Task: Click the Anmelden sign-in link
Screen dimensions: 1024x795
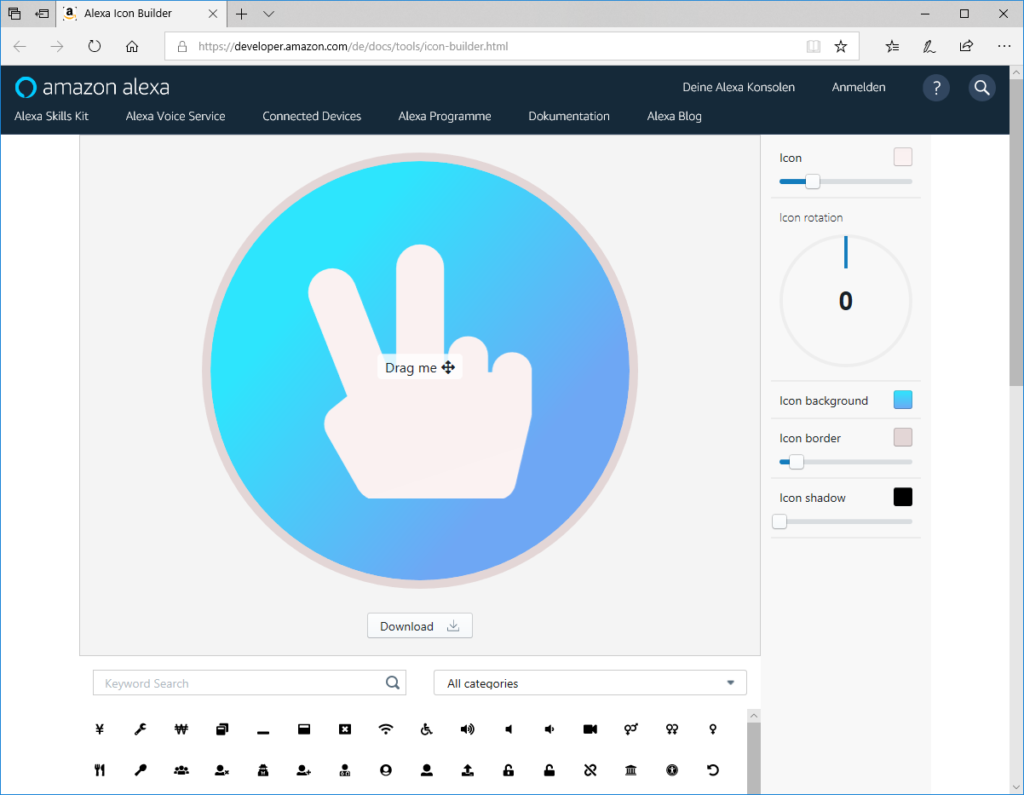Action: [858, 88]
